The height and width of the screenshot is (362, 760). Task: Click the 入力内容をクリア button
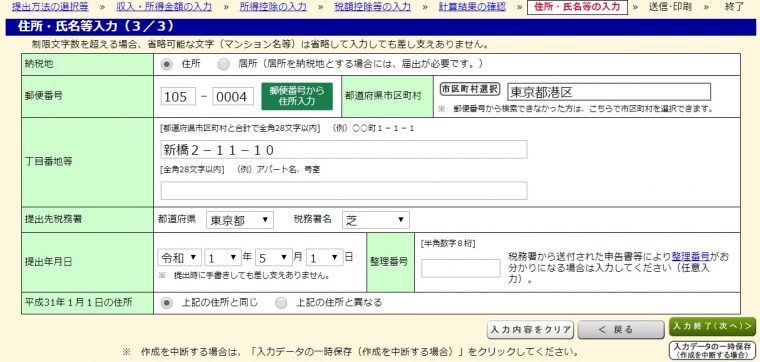click(x=530, y=330)
